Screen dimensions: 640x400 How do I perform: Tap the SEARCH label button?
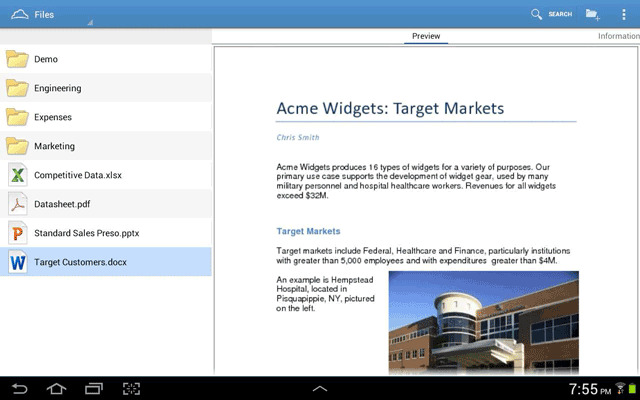click(x=560, y=14)
